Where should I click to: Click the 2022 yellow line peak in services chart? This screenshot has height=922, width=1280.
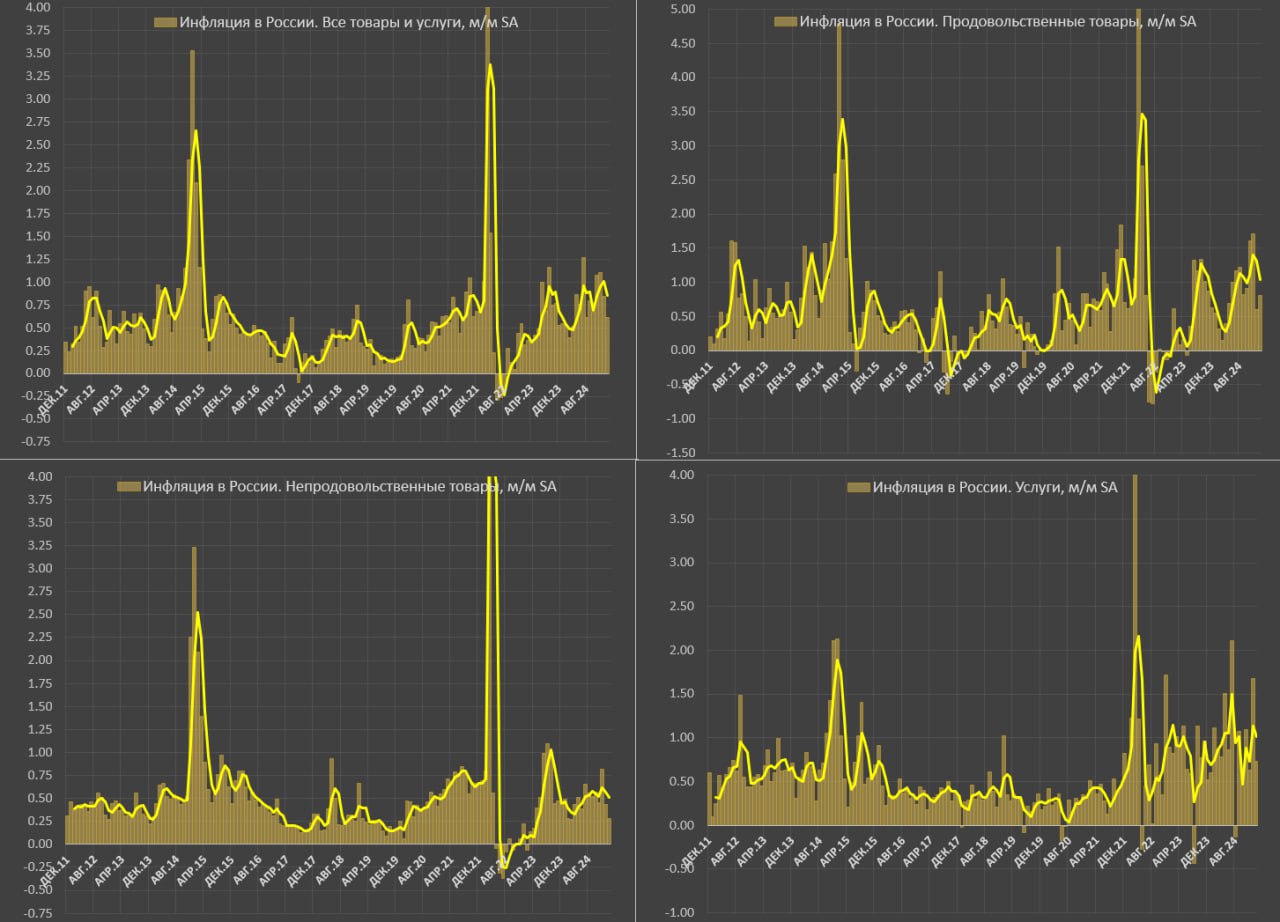1138,636
